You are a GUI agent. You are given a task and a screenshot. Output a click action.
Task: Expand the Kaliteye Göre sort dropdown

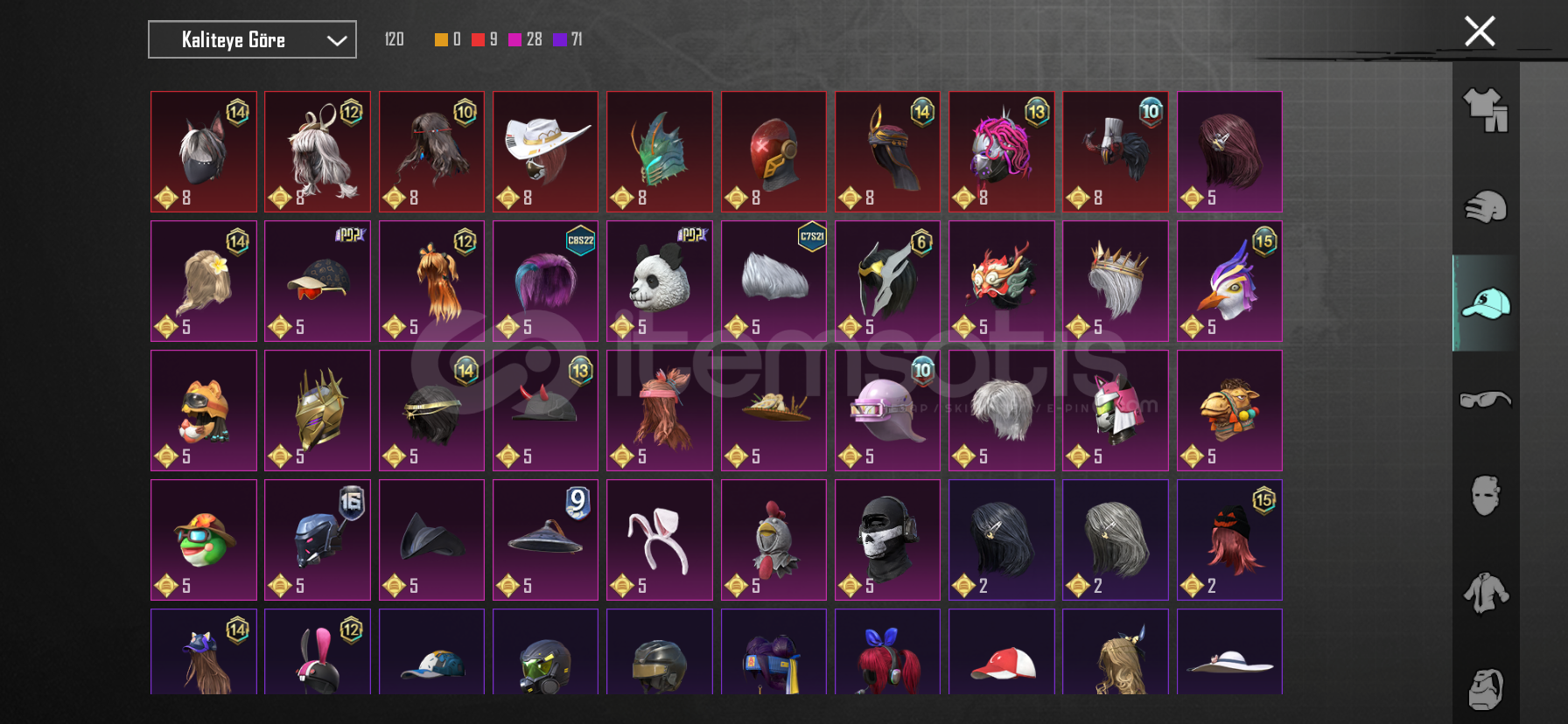point(252,39)
